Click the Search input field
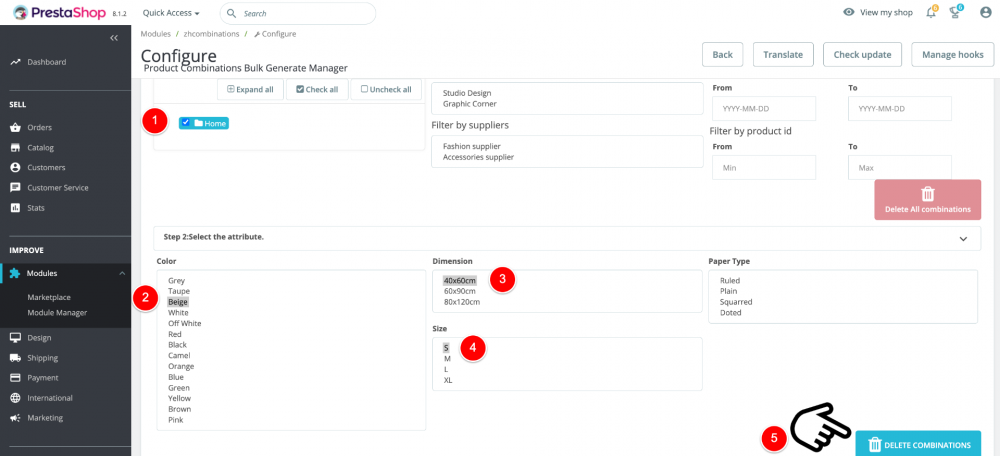 click(305, 13)
